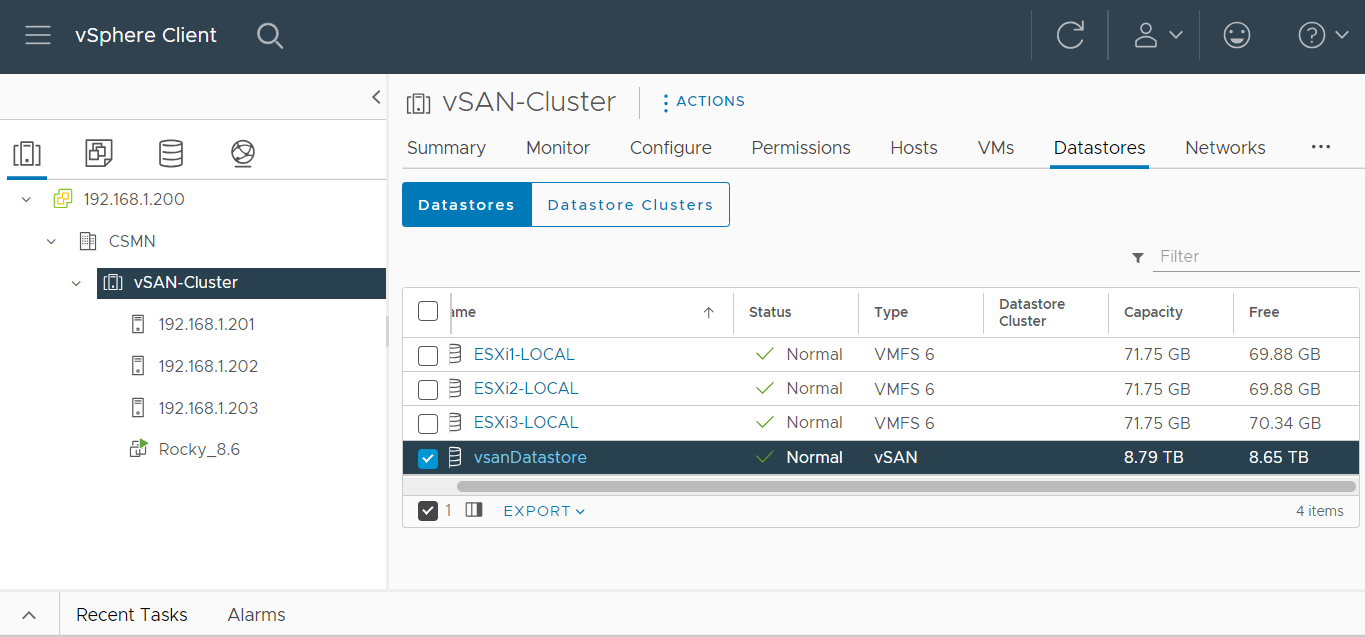This screenshot has width=1365, height=637.
Task: Open the Hosts tab
Action: [x=914, y=148]
